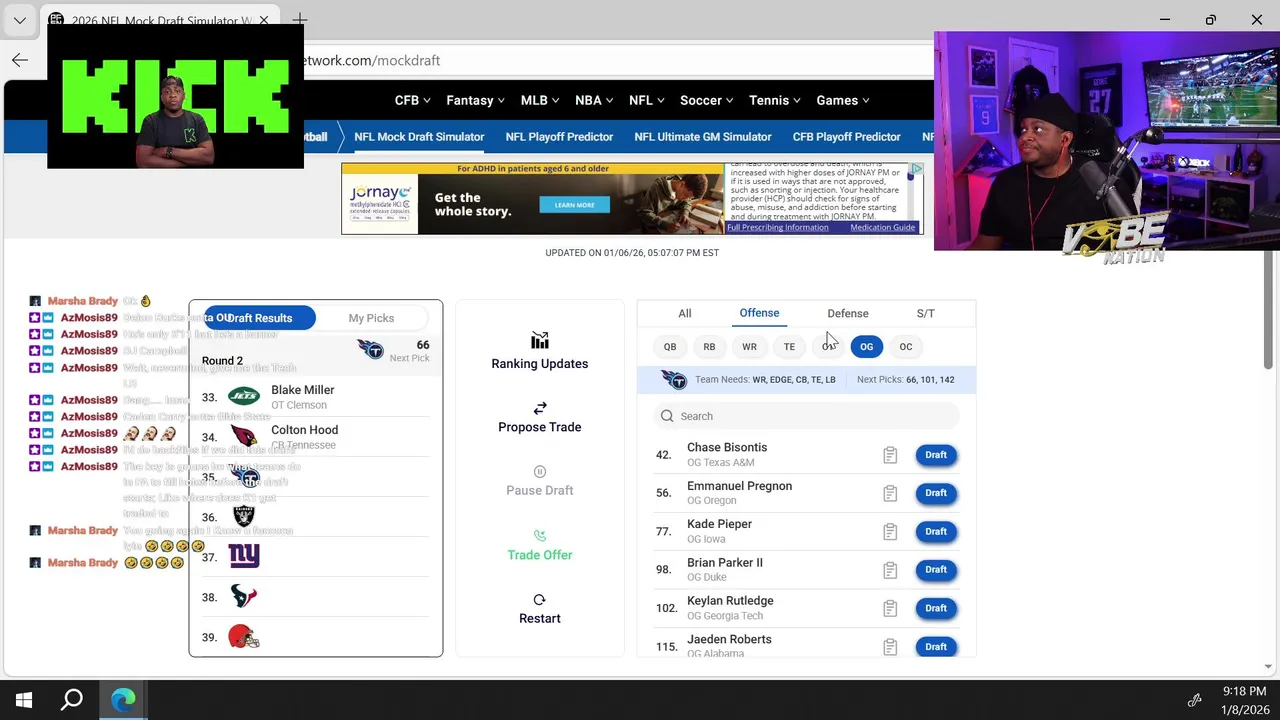
Task: Switch to Draft Results view
Action: (x=259, y=318)
